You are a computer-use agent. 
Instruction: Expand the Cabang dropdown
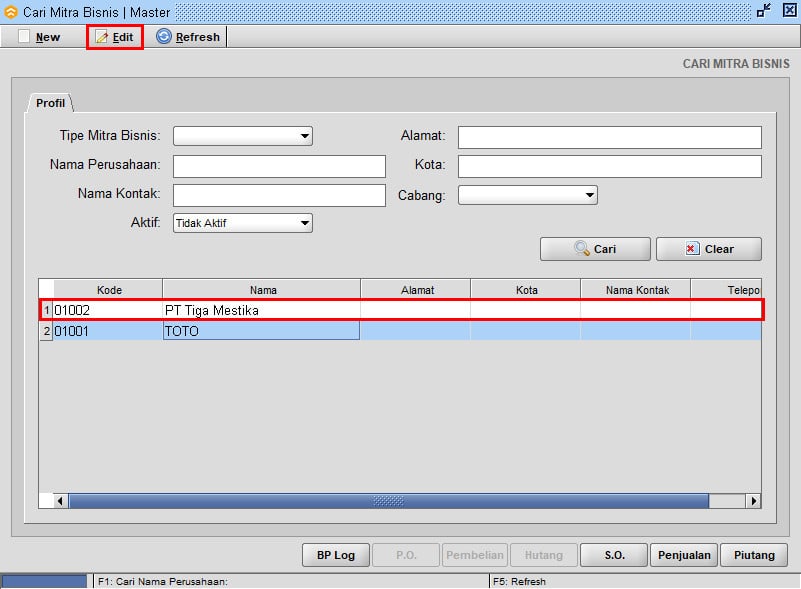590,195
